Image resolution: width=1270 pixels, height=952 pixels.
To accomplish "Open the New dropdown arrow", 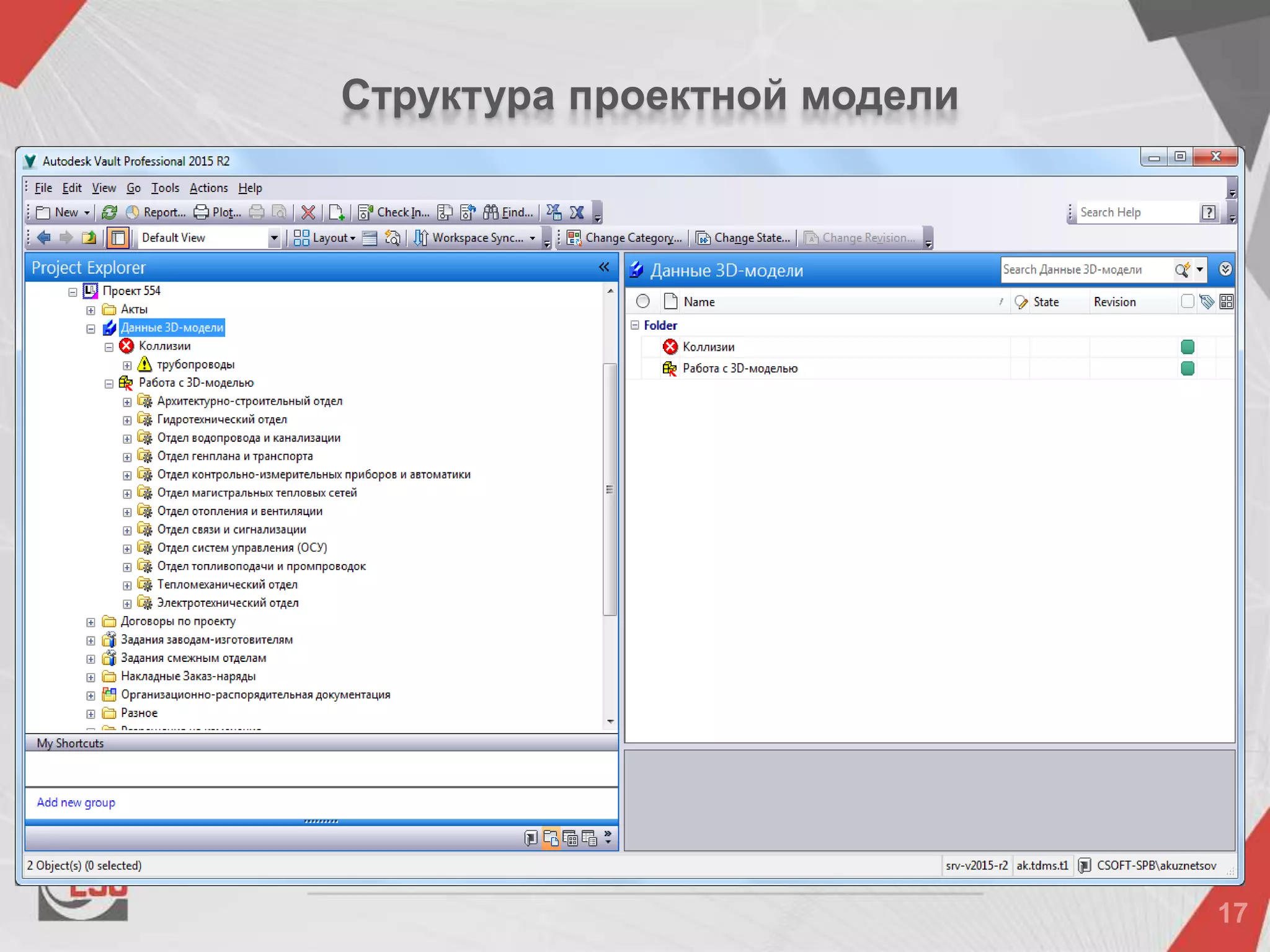I will tap(87, 213).
